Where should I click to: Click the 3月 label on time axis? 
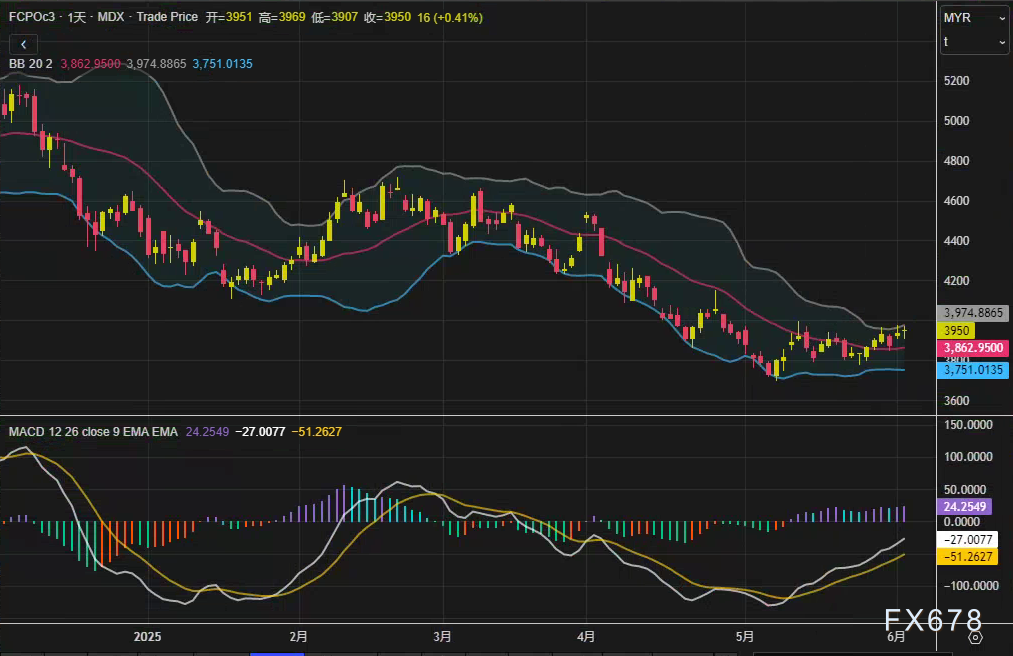(443, 636)
